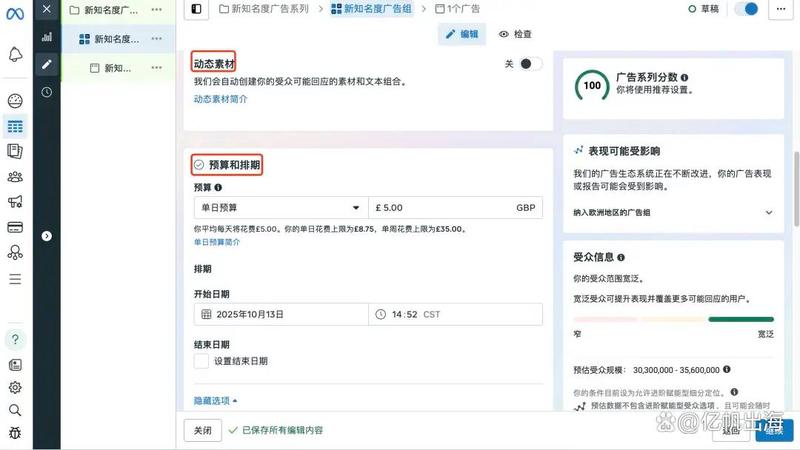Viewport: 800px width, 450px height.
Task: Check the 设置结束日期 checkbox
Action: (x=201, y=361)
